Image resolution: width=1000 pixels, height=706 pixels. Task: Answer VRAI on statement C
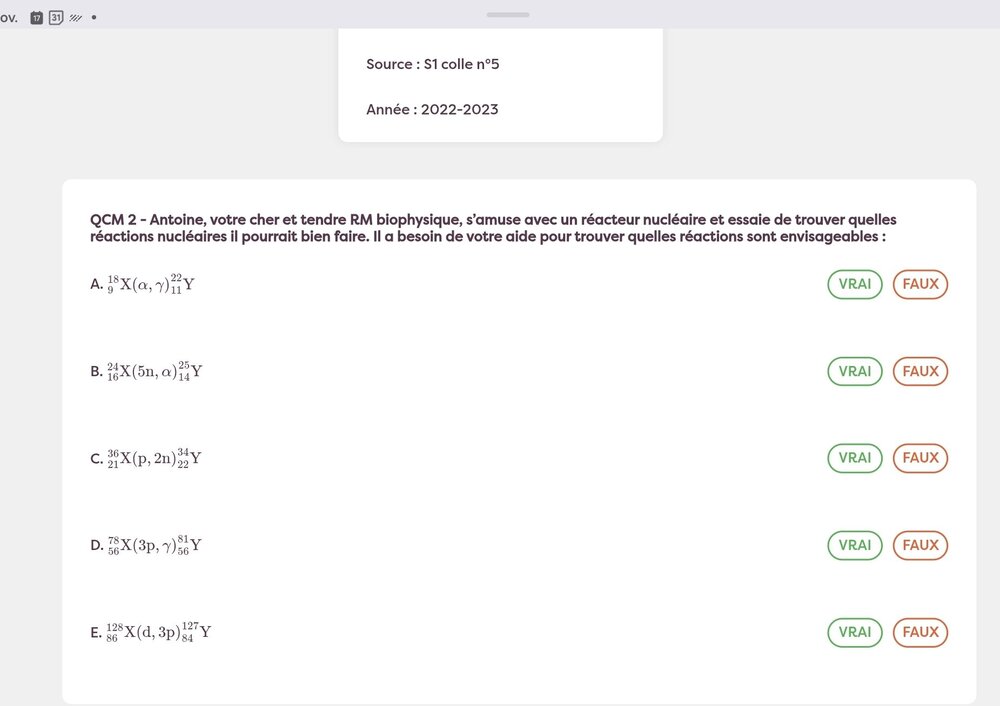(x=854, y=458)
